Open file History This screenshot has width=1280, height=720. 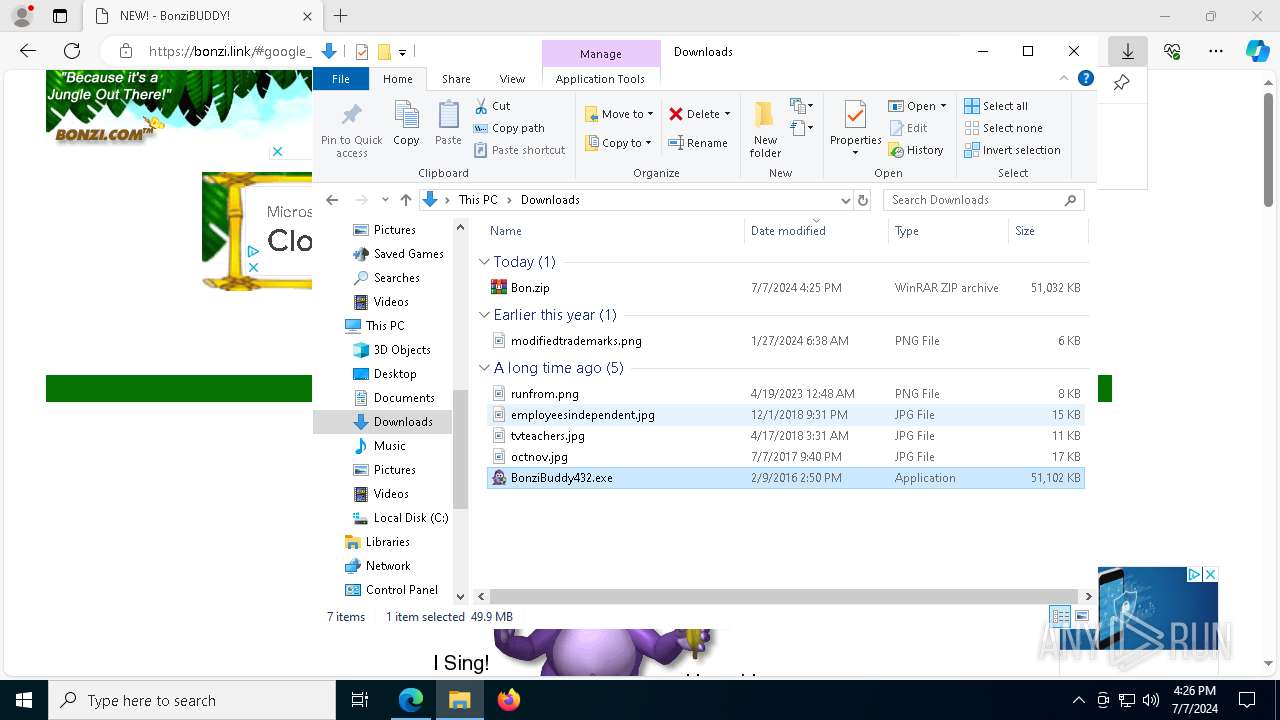916,150
